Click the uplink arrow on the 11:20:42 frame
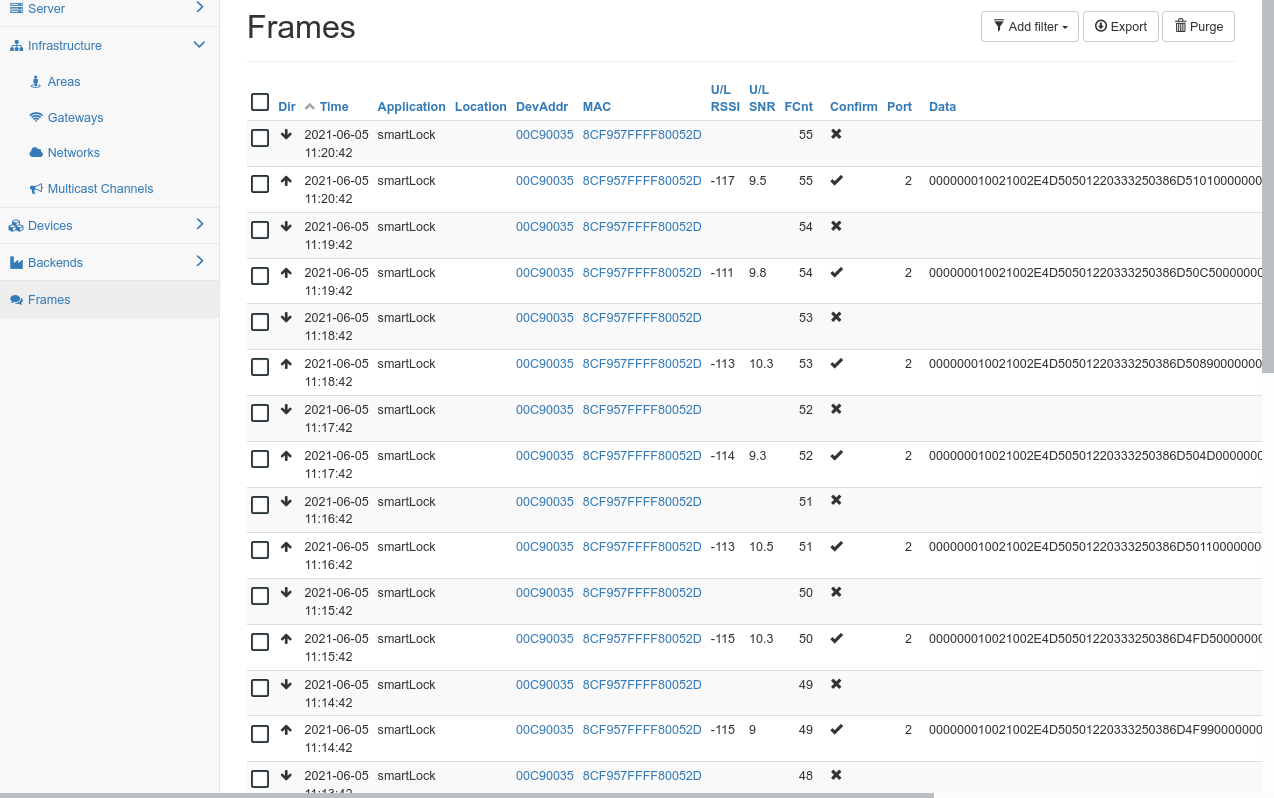 [287, 179]
